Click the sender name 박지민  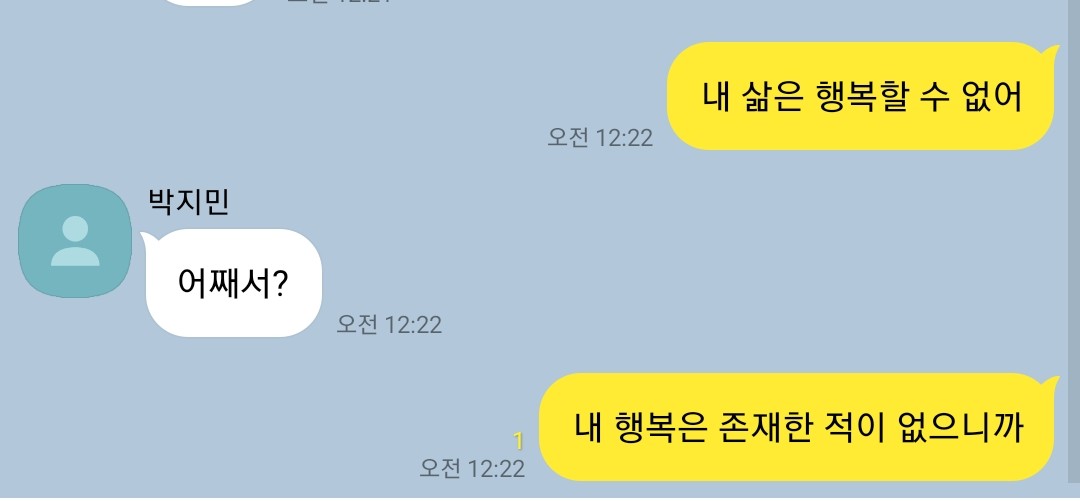189,202
